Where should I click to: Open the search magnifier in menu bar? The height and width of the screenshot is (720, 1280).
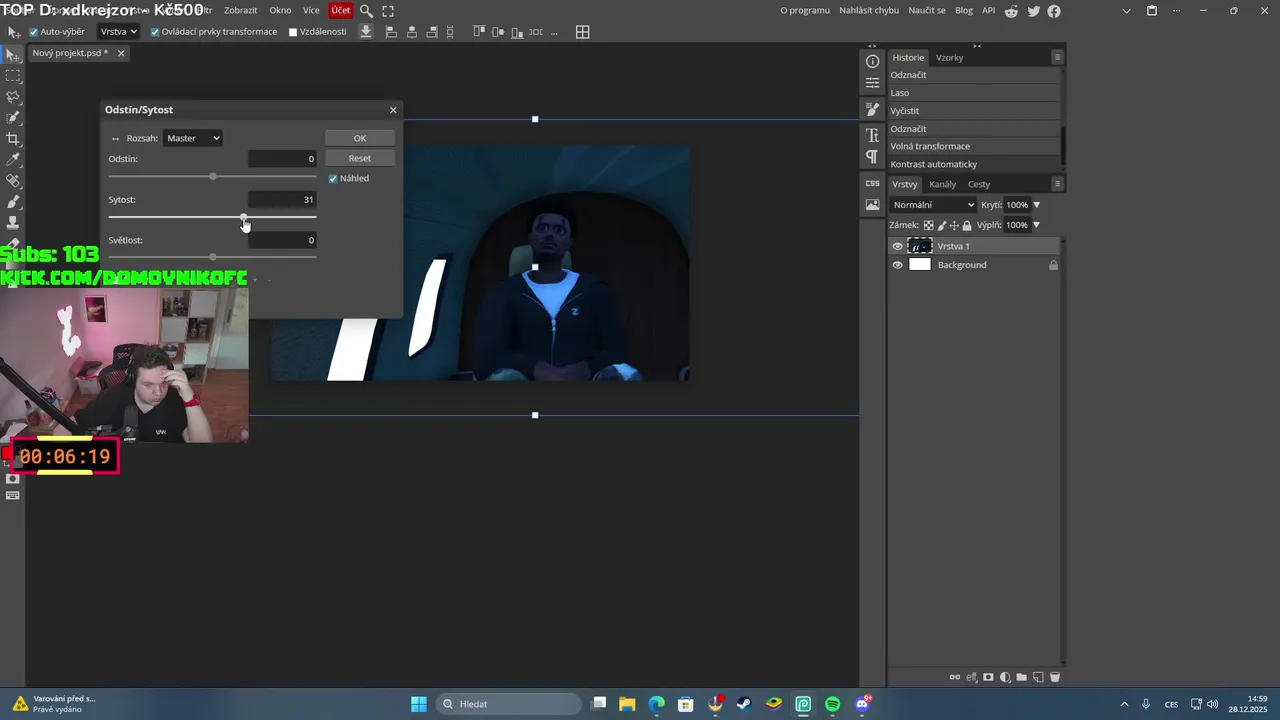(x=366, y=11)
